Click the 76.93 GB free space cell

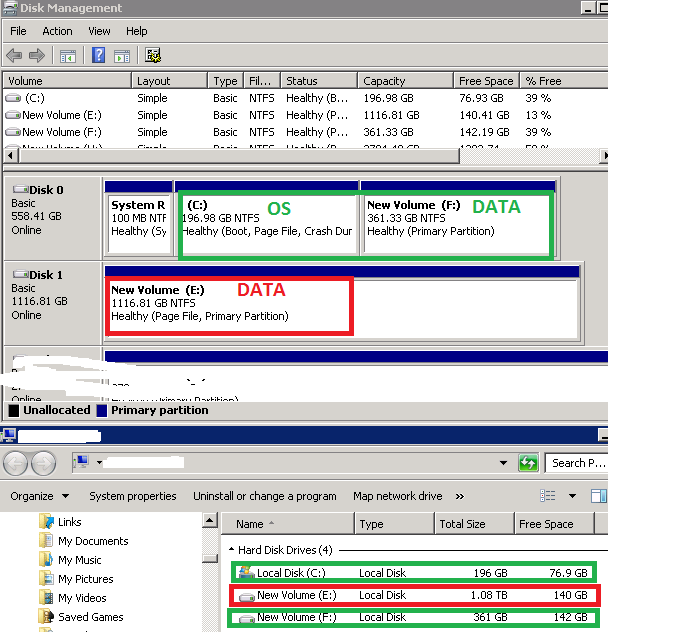tap(481, 98)
